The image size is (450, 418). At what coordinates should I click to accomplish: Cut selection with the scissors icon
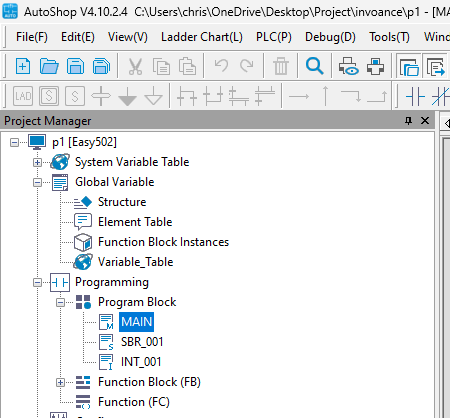tap(135, 66)
